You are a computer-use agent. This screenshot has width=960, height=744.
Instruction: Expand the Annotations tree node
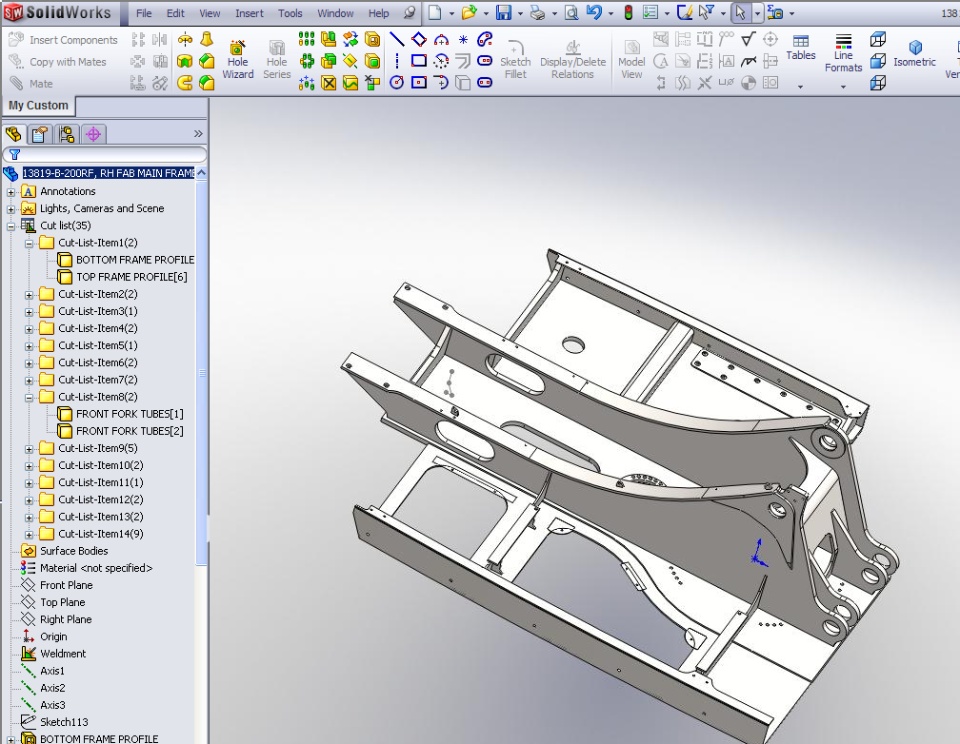click(10, 192)
